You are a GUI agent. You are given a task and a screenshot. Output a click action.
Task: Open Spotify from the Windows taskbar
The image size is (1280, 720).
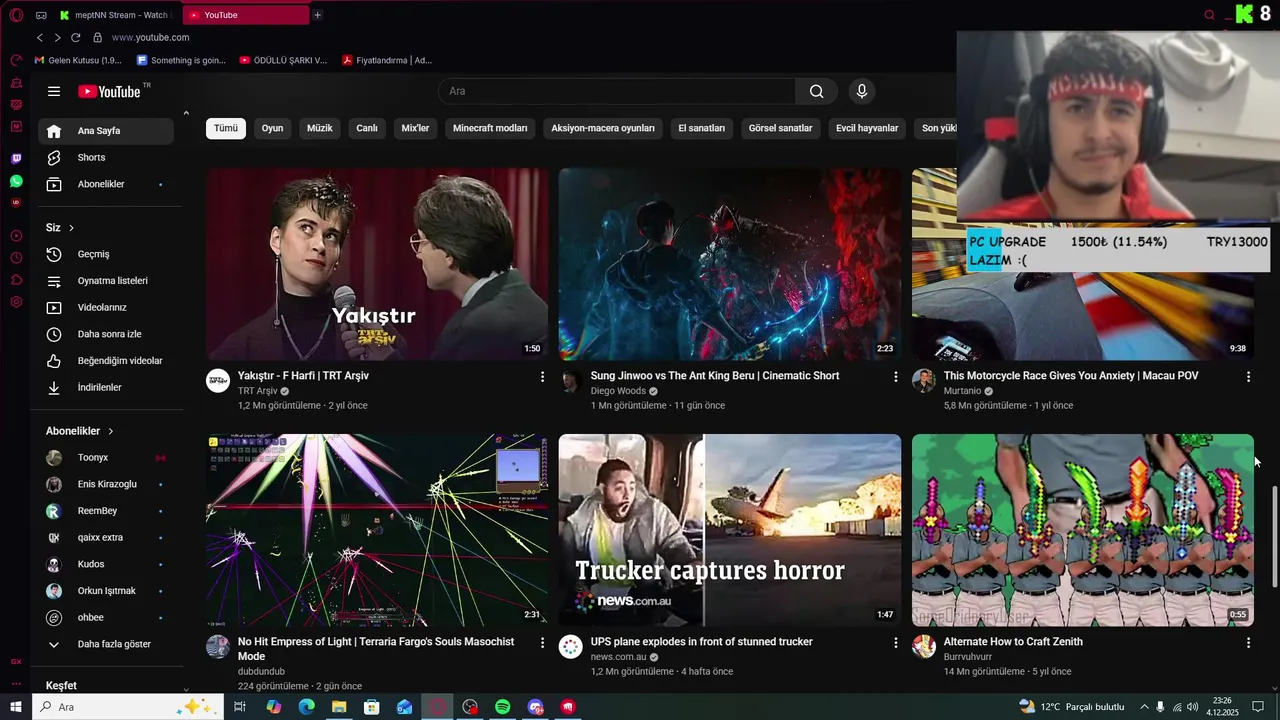click(503, 707)
